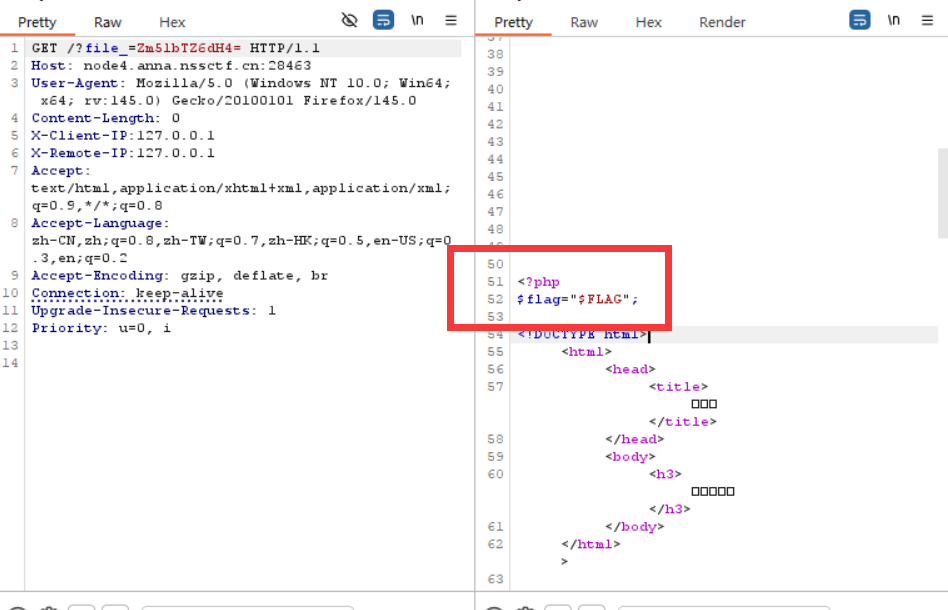Toggle word wrap in the request pane

coord(383,20)
